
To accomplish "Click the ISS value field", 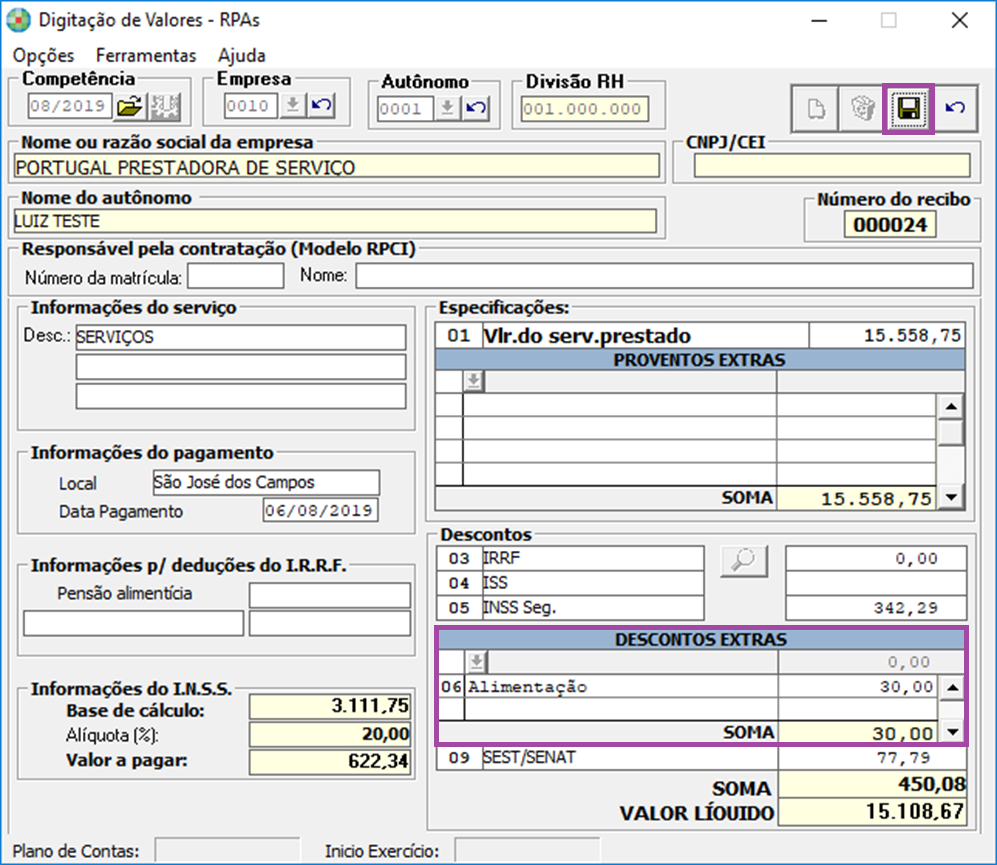I will pos(876,583).
